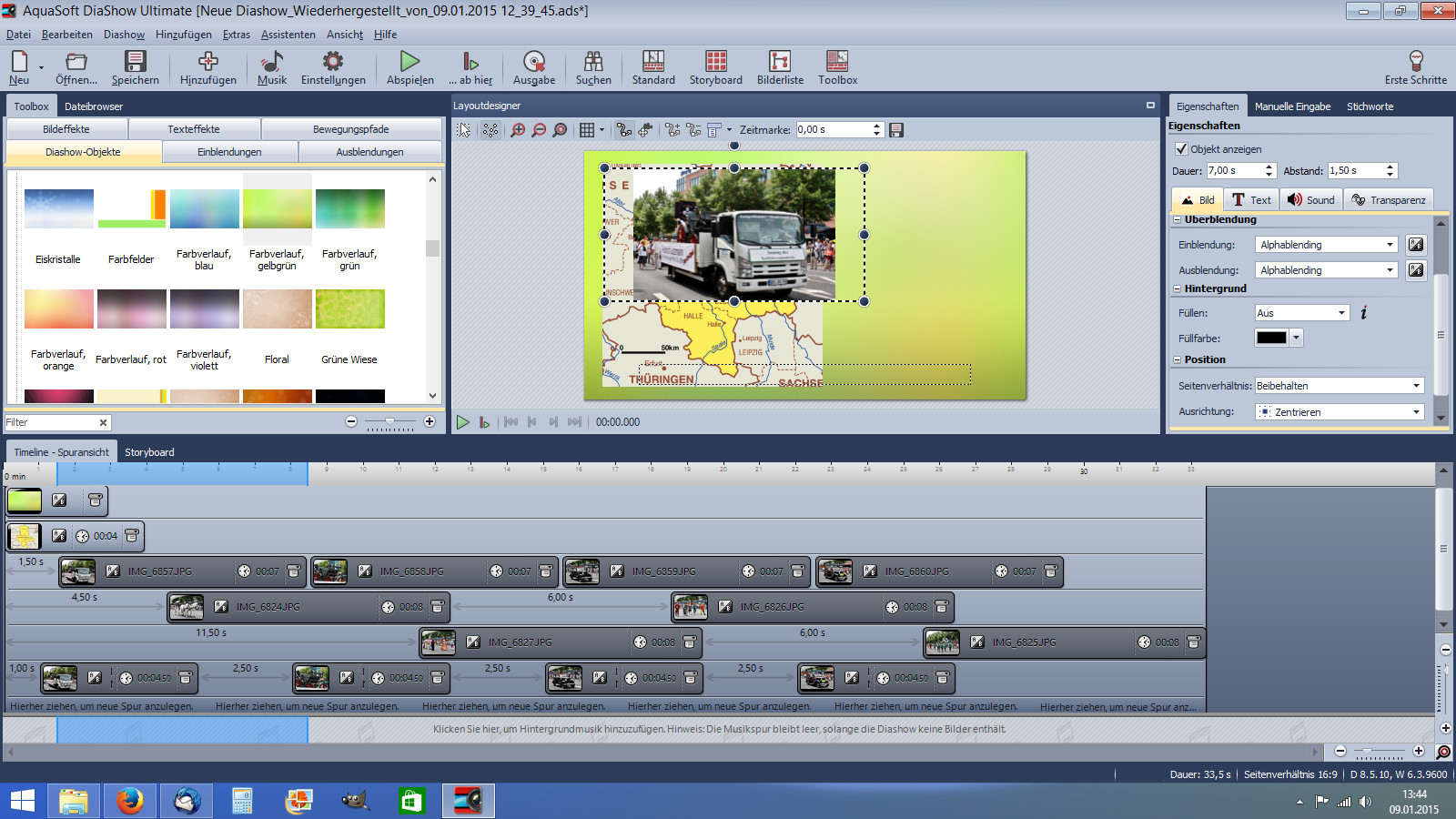Click the Erste Schritte lightbulb icon

pyautogui.click(x=1415, y=62)
